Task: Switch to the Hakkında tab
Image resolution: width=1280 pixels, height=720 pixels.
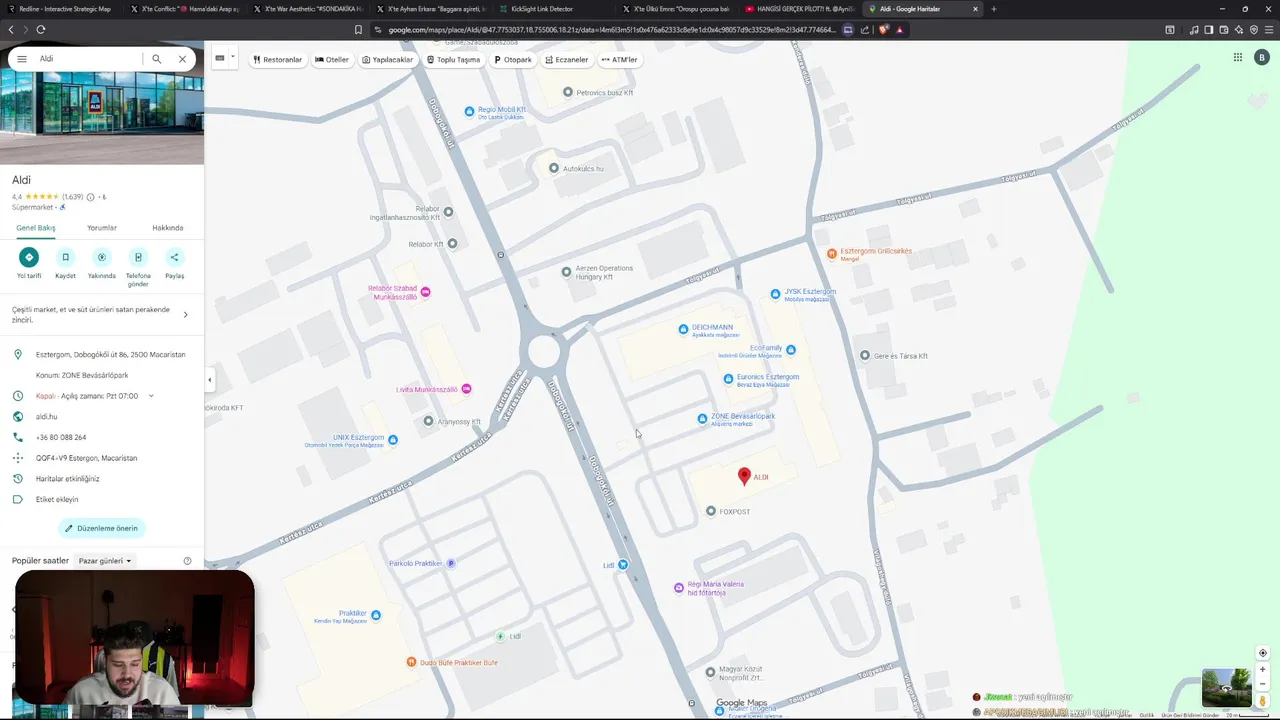Action: [167, 228]
